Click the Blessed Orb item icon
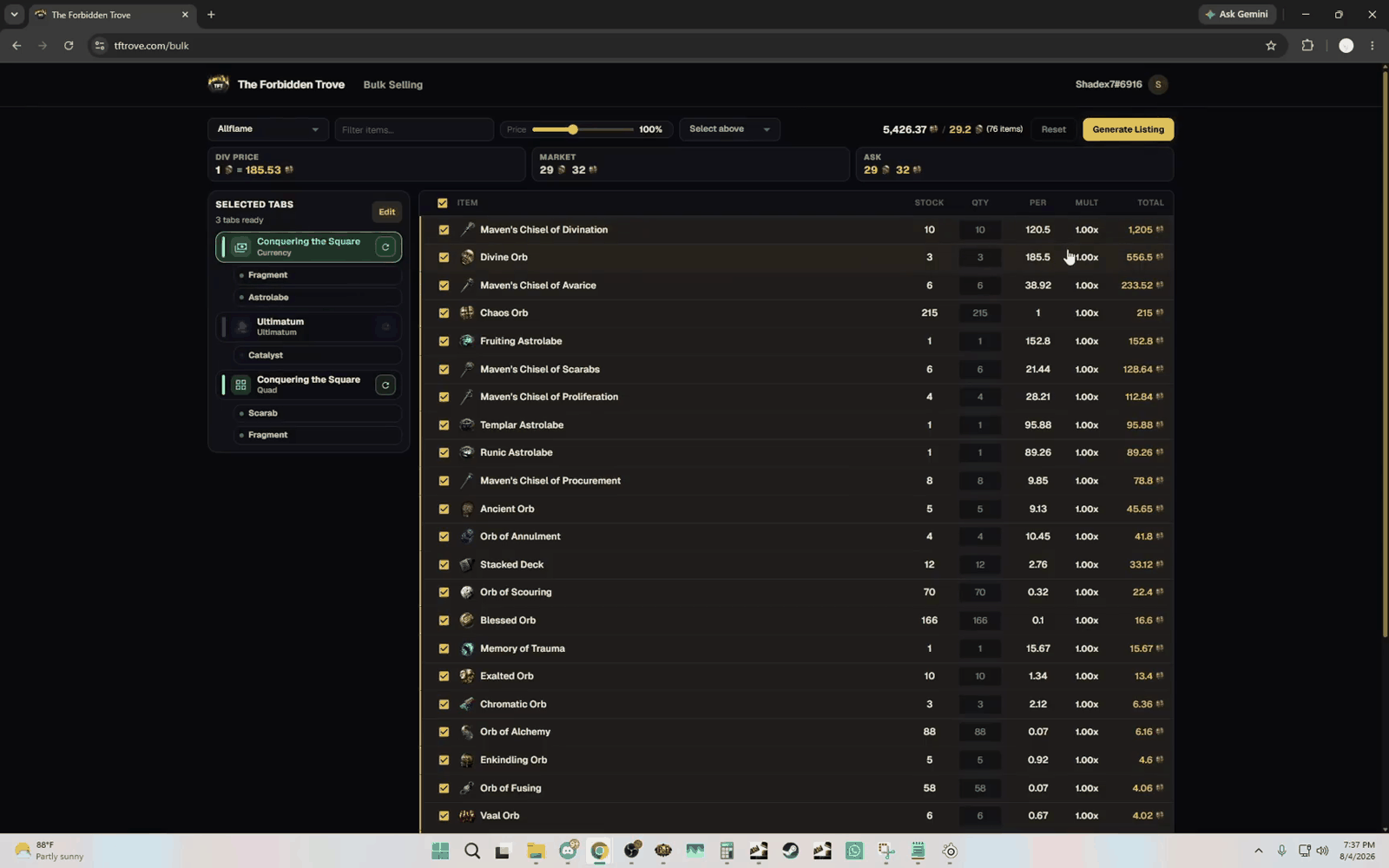The width and height of the screenshot is (1389, 868). click(467, 620)
